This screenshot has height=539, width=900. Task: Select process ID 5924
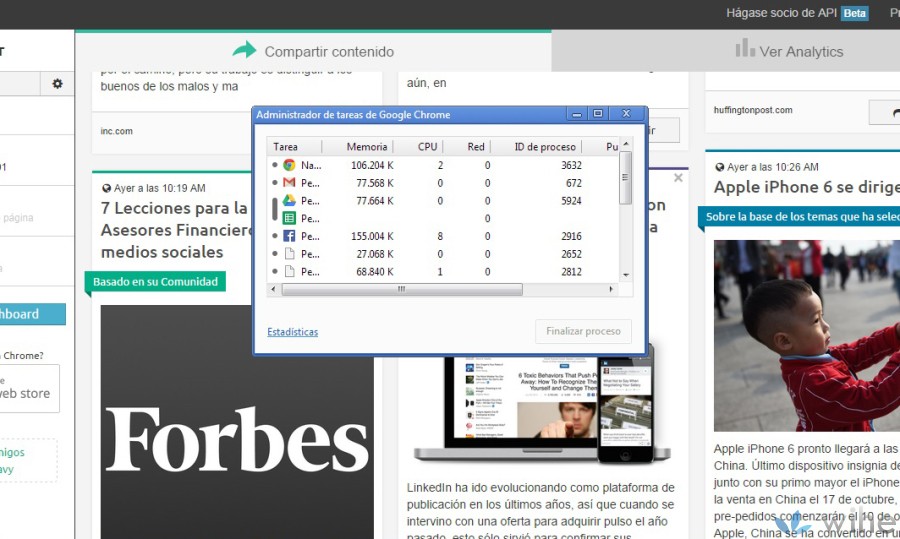point(571,200)
